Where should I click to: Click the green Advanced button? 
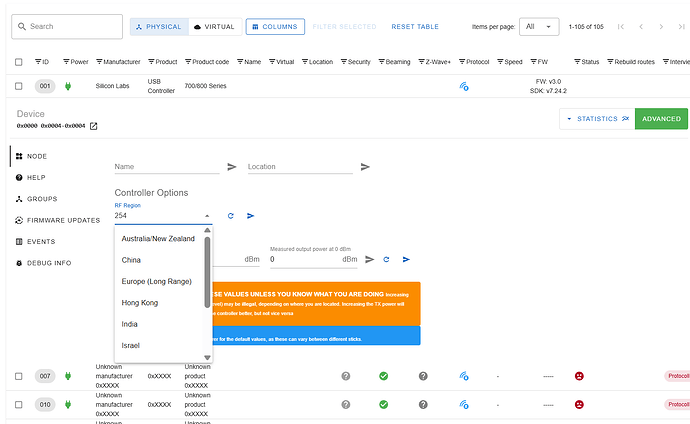click(661, 119)
